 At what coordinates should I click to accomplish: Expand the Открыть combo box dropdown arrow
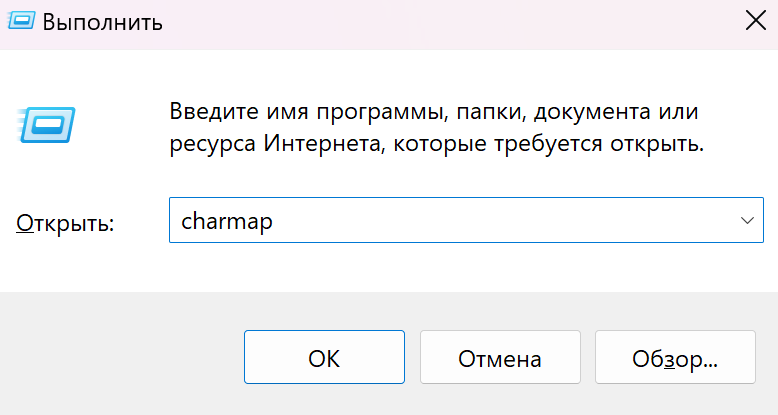745,221
